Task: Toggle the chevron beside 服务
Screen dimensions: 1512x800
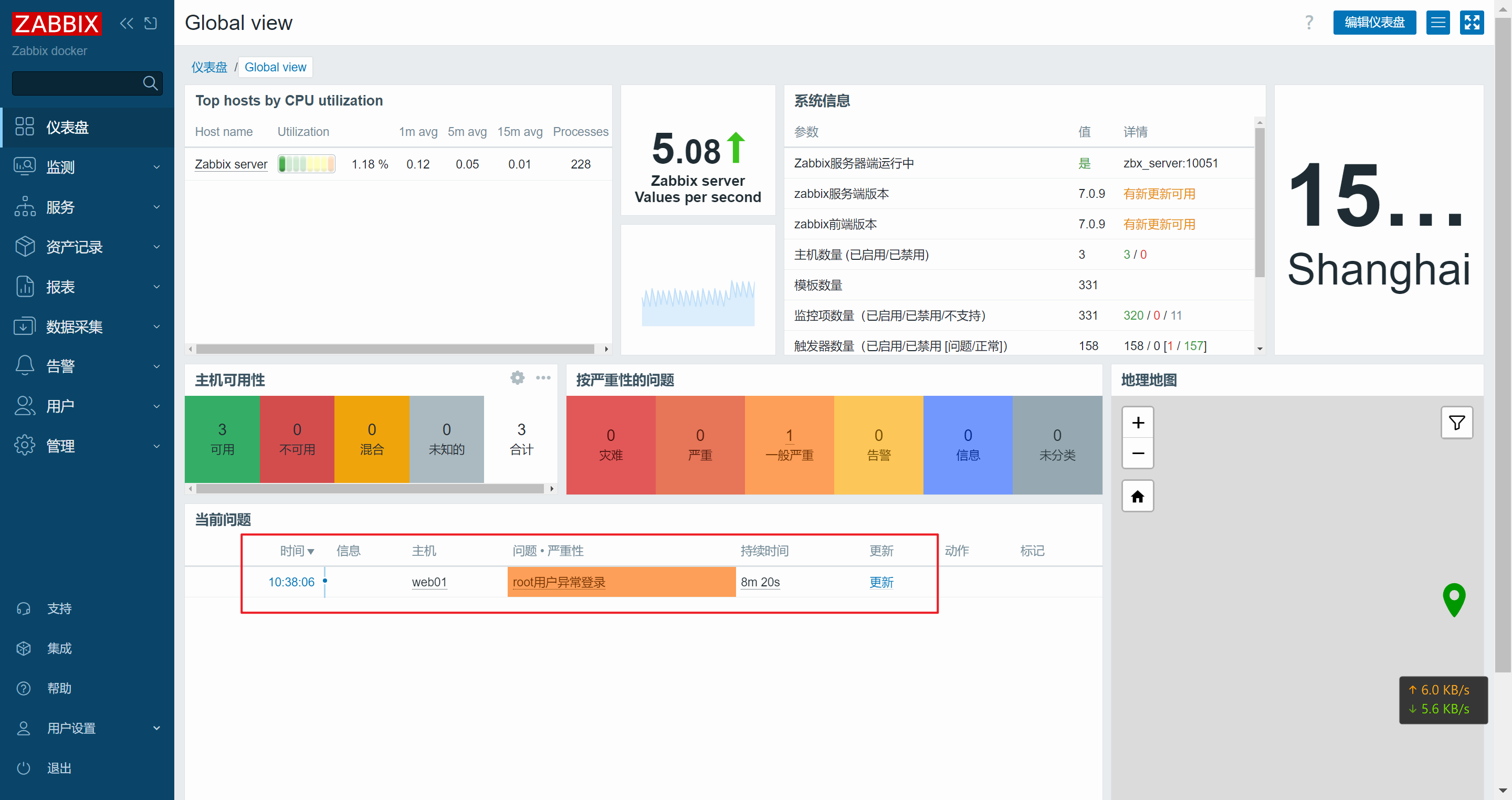Action: pos(156,207)
